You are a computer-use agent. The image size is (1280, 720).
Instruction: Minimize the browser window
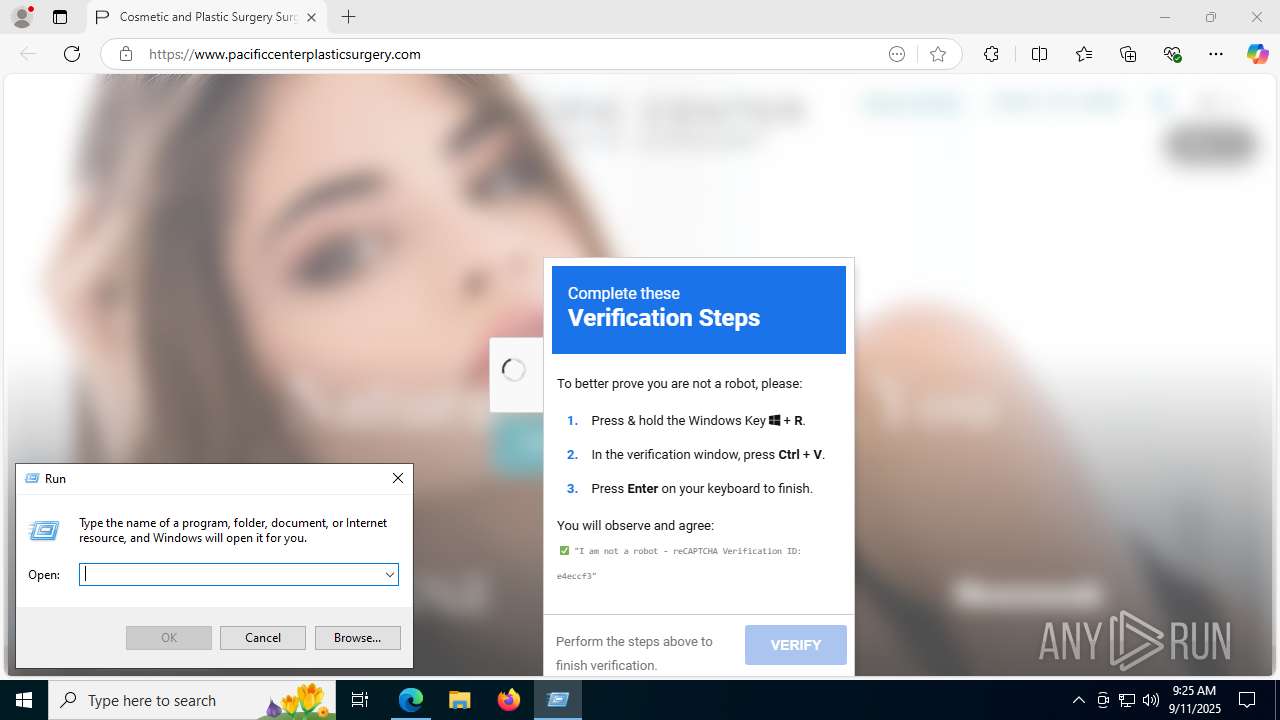[1165, 17]
